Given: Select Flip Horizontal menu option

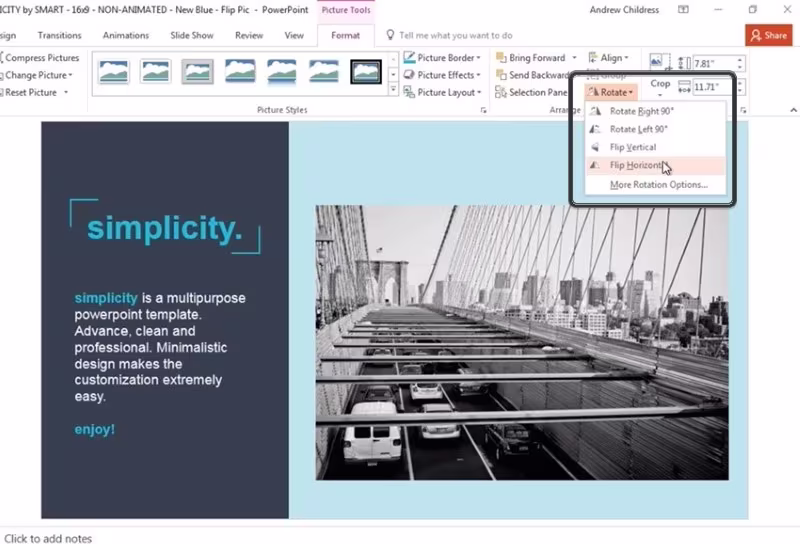Looking at the screenshot, I should (x=655, y=165).
